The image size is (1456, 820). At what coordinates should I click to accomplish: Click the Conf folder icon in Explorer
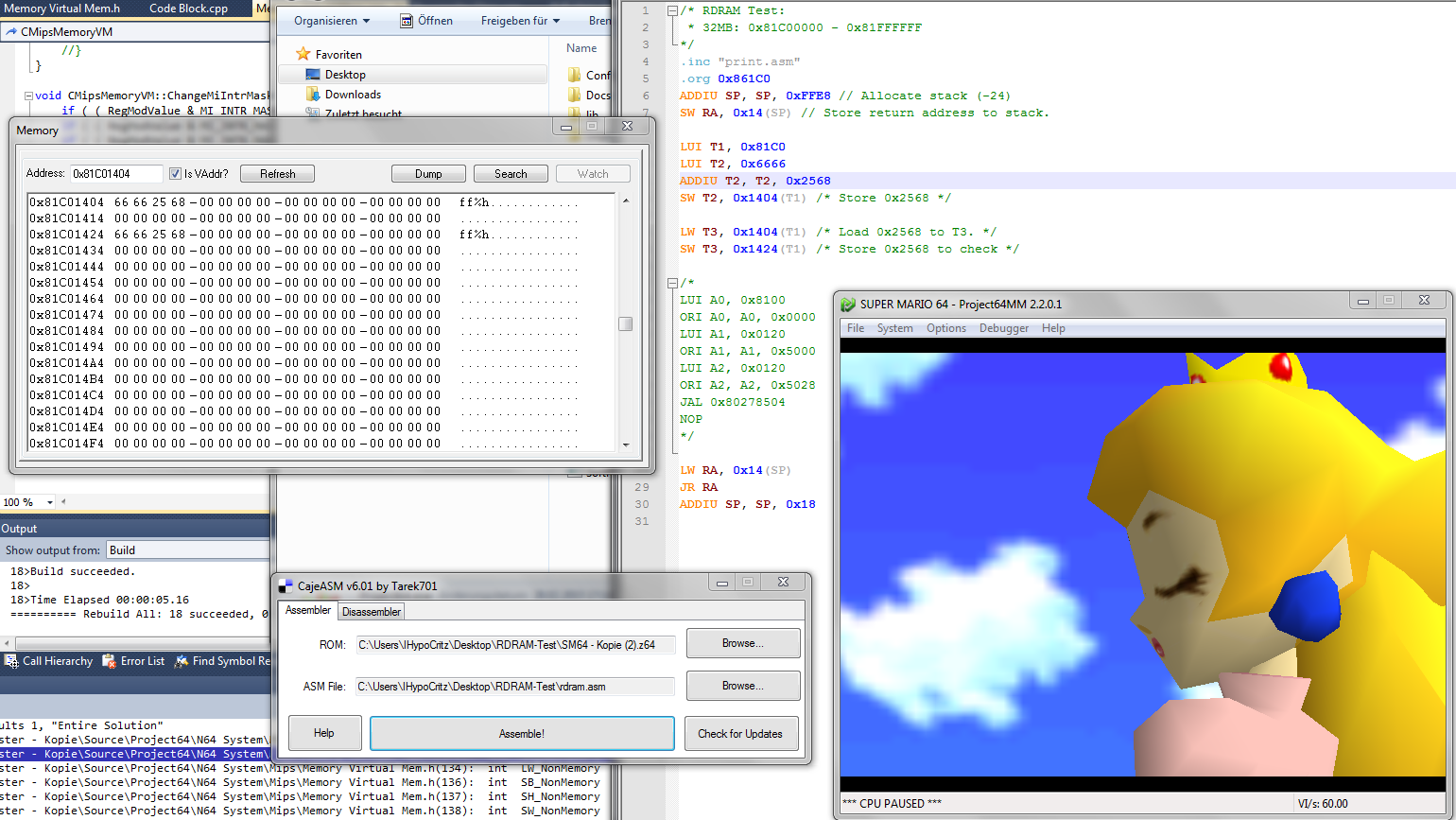(575, 75)
